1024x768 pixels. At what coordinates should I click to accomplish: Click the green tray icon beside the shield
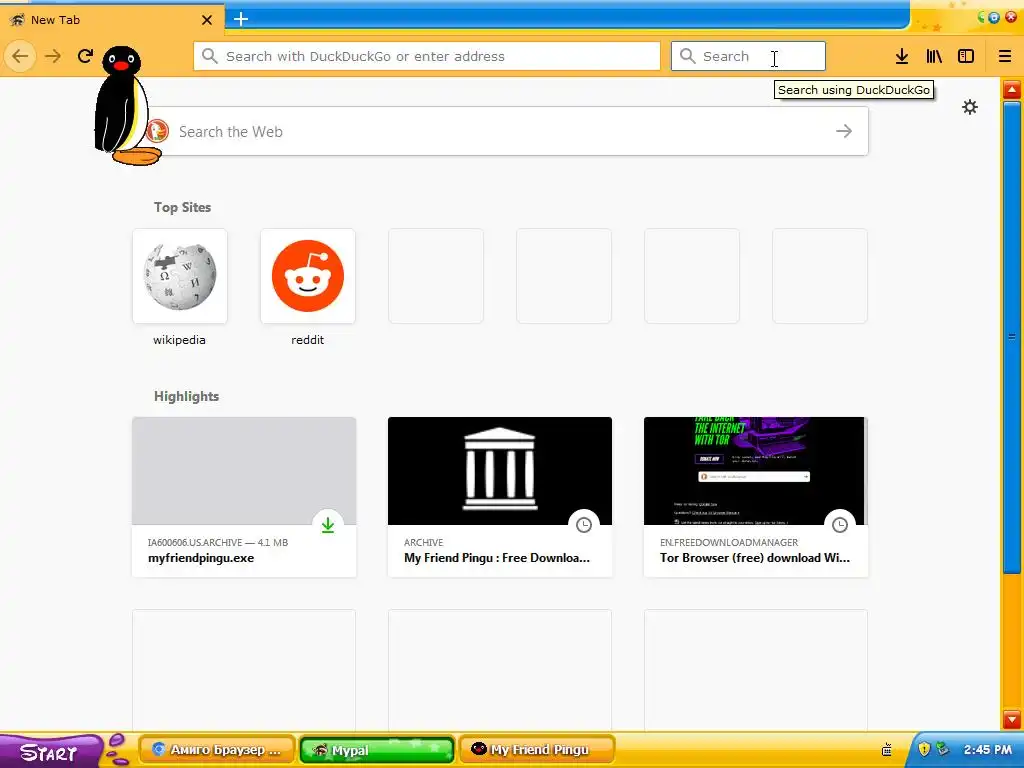(x=941, y=749)
